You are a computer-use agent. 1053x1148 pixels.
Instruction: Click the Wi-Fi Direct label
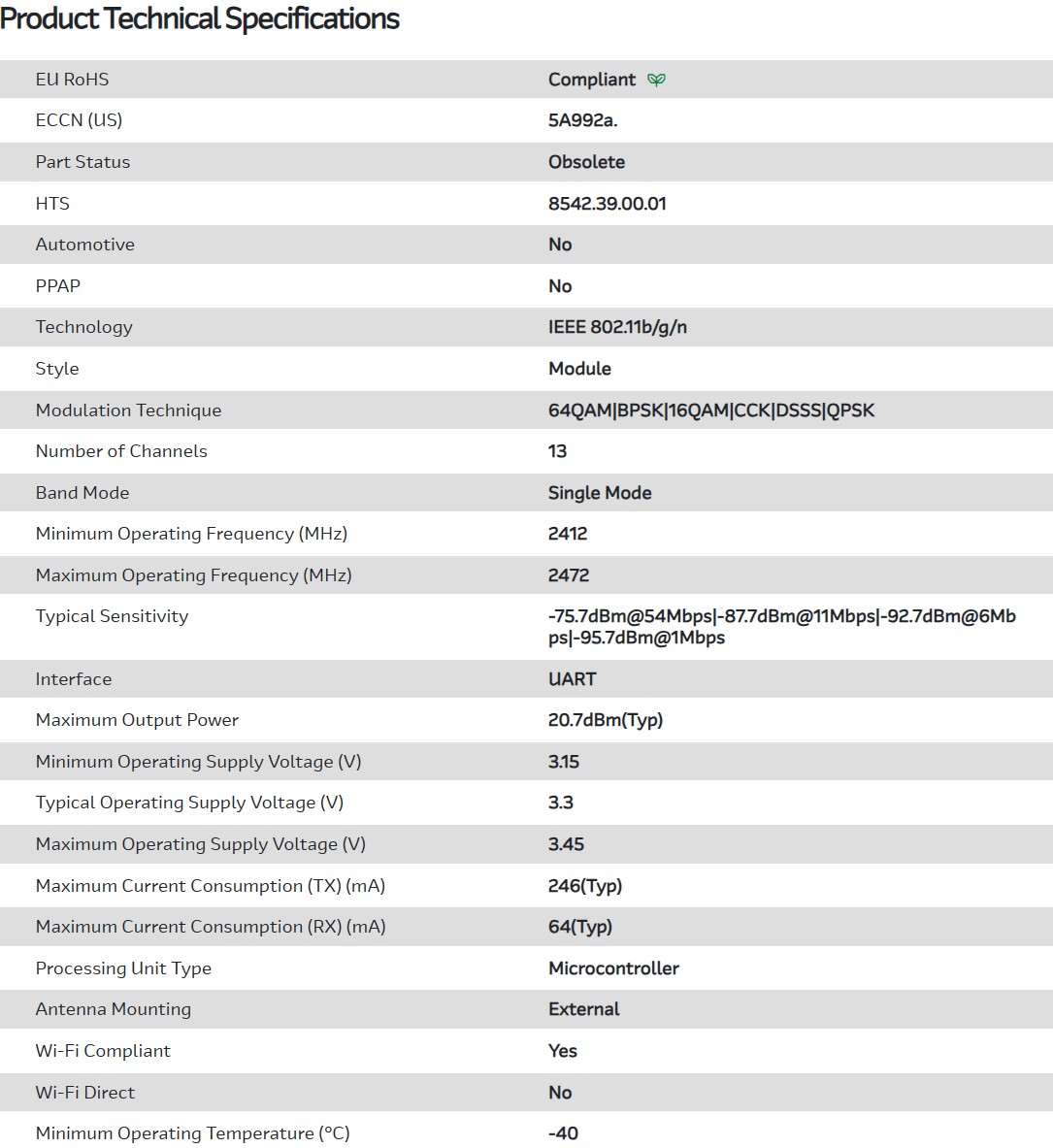pos(84,1093)
